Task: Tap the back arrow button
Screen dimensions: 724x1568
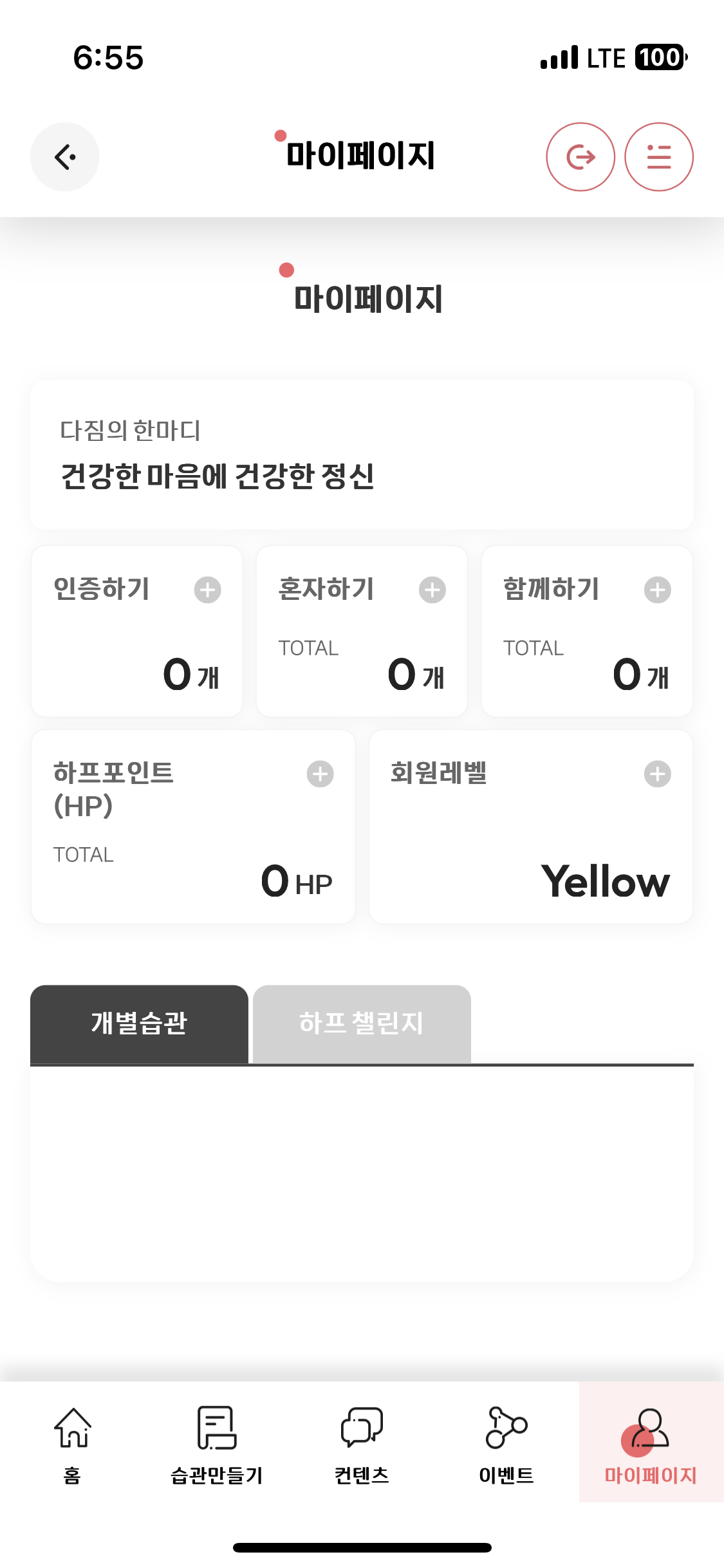Action: [65, 157]
